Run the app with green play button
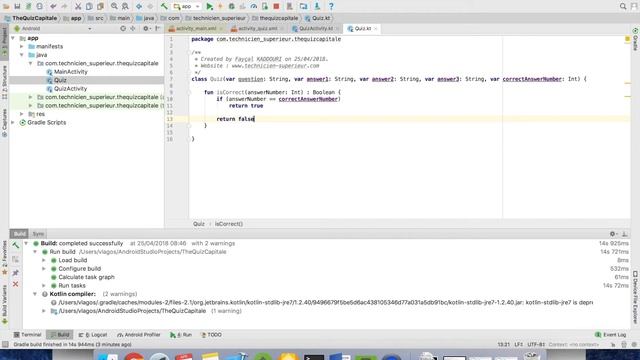The height and width of the screenshot is (360, 640). (209, 6)
